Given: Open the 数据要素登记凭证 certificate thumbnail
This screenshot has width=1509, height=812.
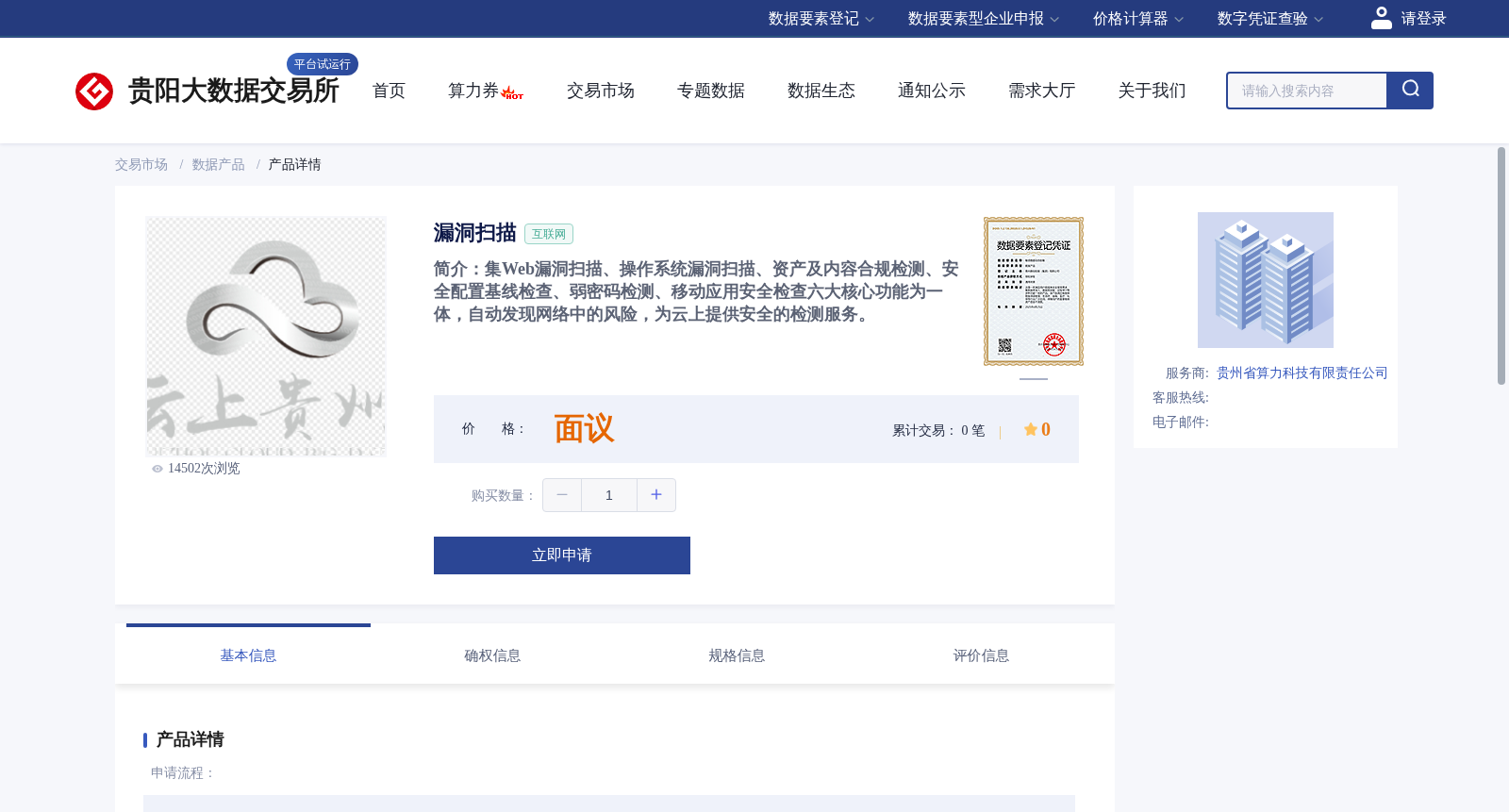Looking at the screenshot, I should tap(1034, 291).
